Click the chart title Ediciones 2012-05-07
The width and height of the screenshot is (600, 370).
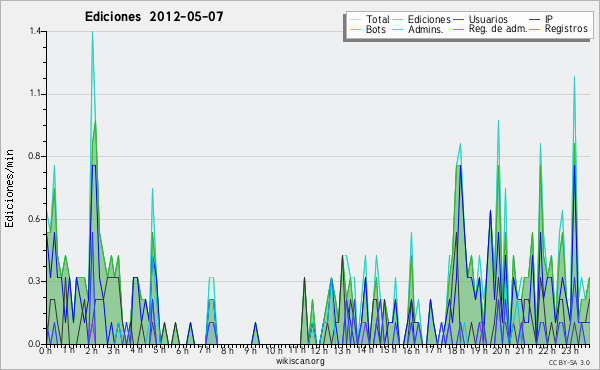click(x=154, y=17)
